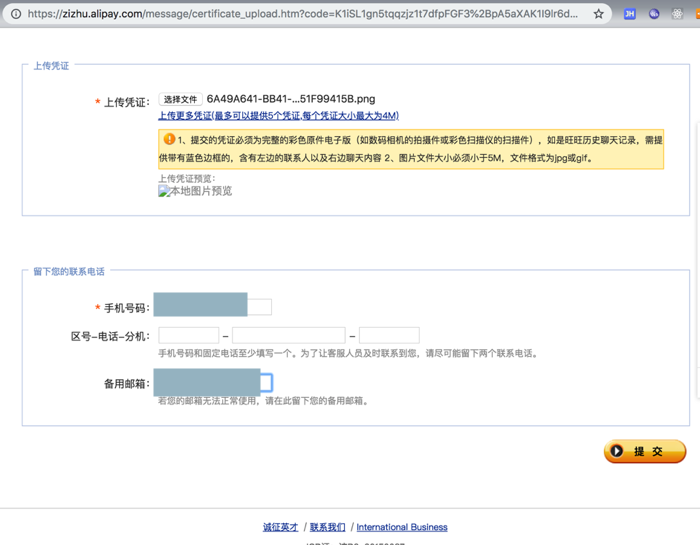Open the 诚征英才 footer link
This screenshot has height=545, width=700.
coord(280,527)
